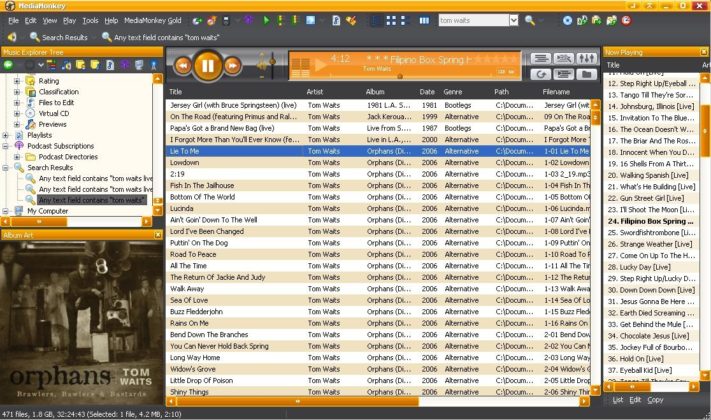The height and width of the screenshot is (420, 711).
Task: Open the equalizer sliders button in player
Action: tap(587, 59)
